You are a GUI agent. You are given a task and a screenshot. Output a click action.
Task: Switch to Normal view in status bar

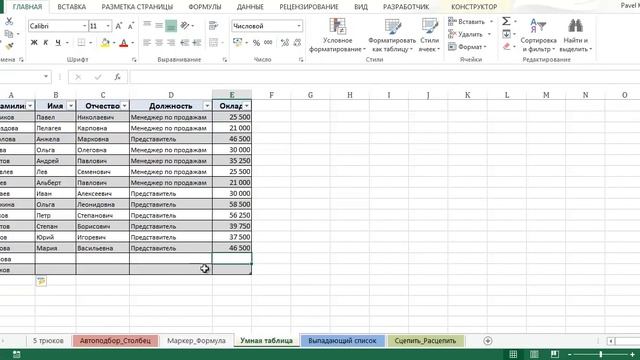coord(513,354)
